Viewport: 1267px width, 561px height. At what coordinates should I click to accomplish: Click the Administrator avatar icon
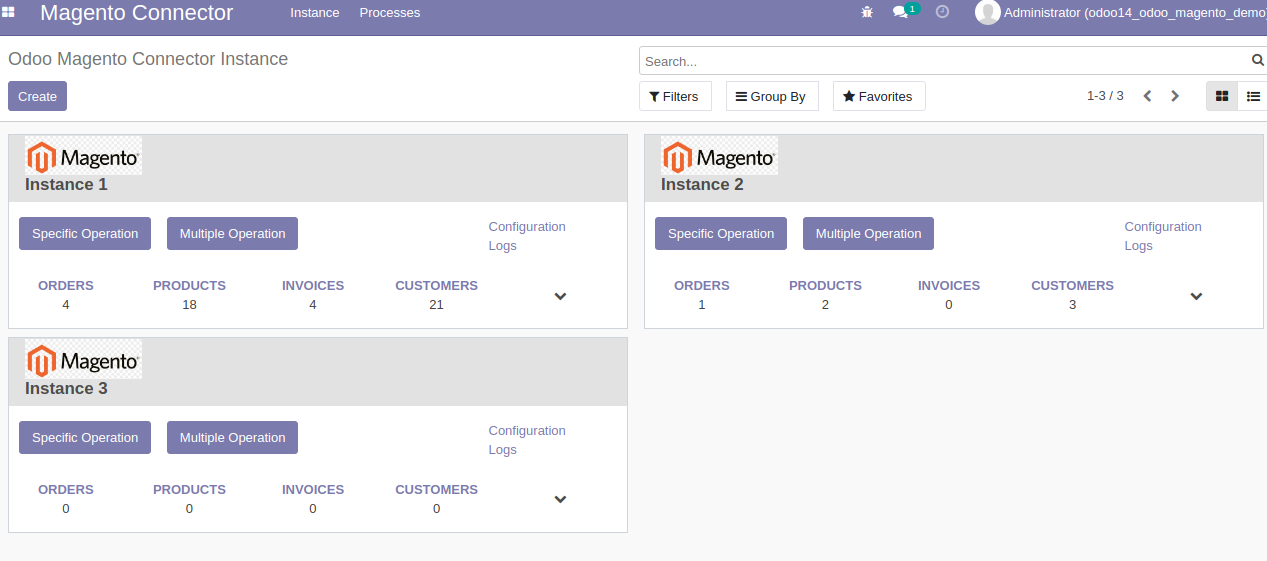click(x=988, y=12)
